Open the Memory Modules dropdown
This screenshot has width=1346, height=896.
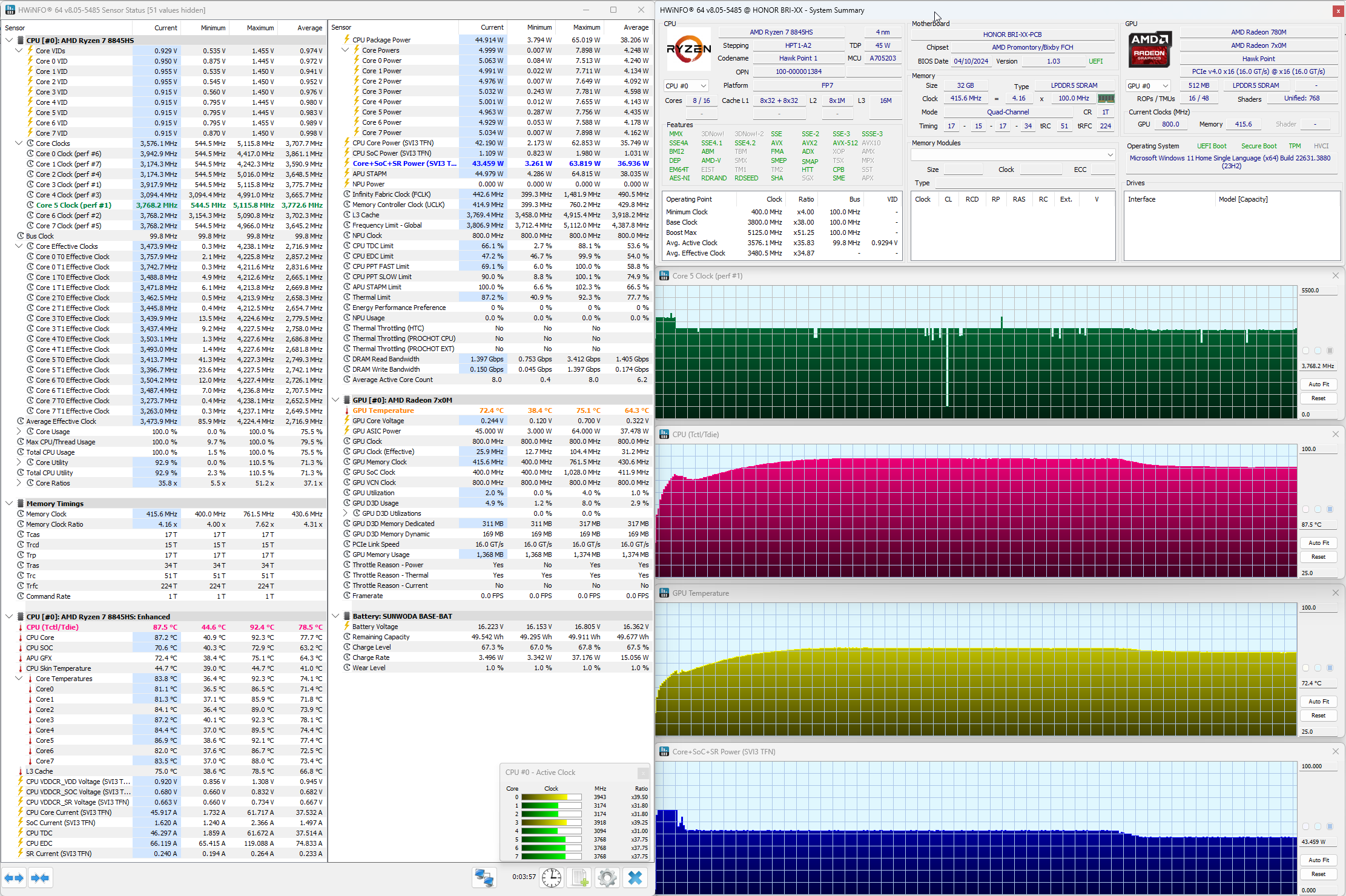pos(1012,155)
